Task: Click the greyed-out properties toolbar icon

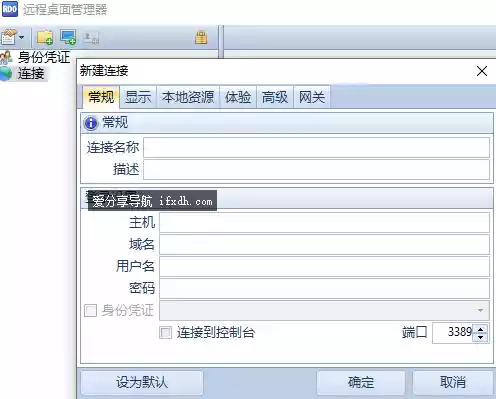Action: (91, 38)
